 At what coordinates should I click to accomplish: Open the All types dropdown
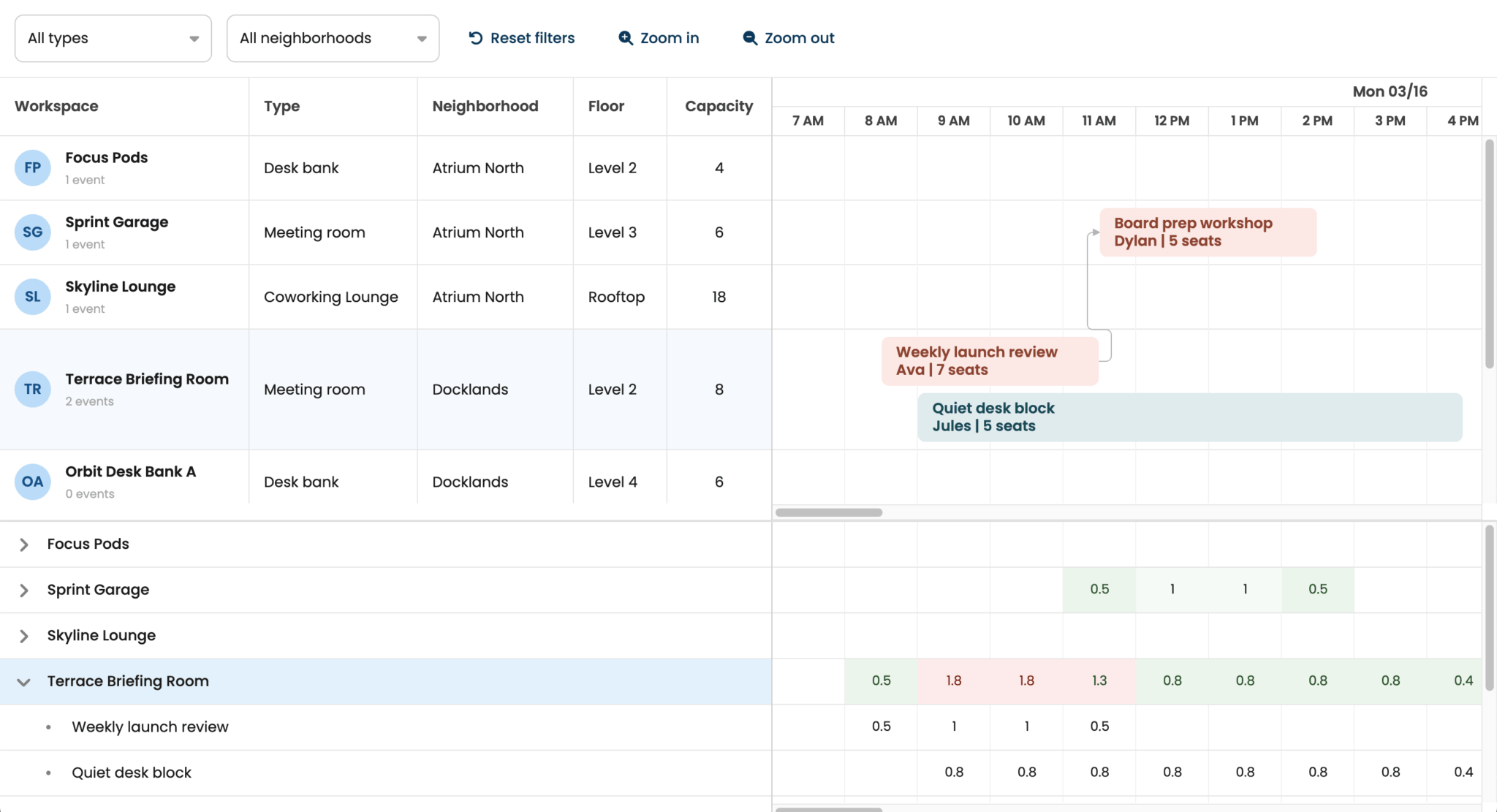pos(113,38)
